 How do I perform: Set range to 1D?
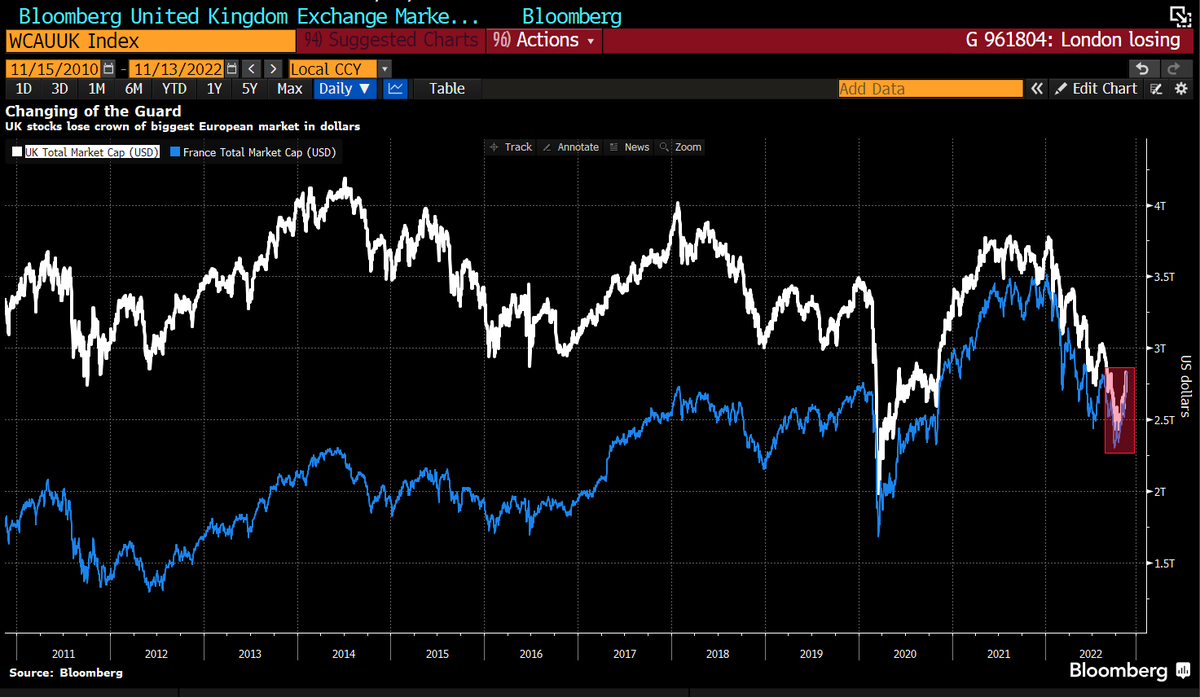point(24,89)
